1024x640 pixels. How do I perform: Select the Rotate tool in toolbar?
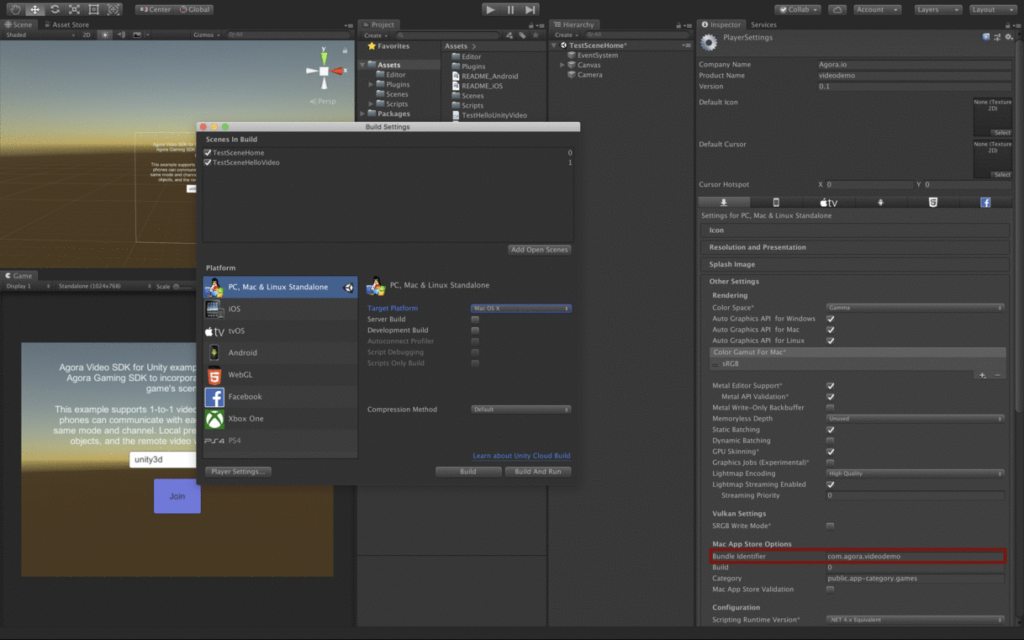coord(54,9)
